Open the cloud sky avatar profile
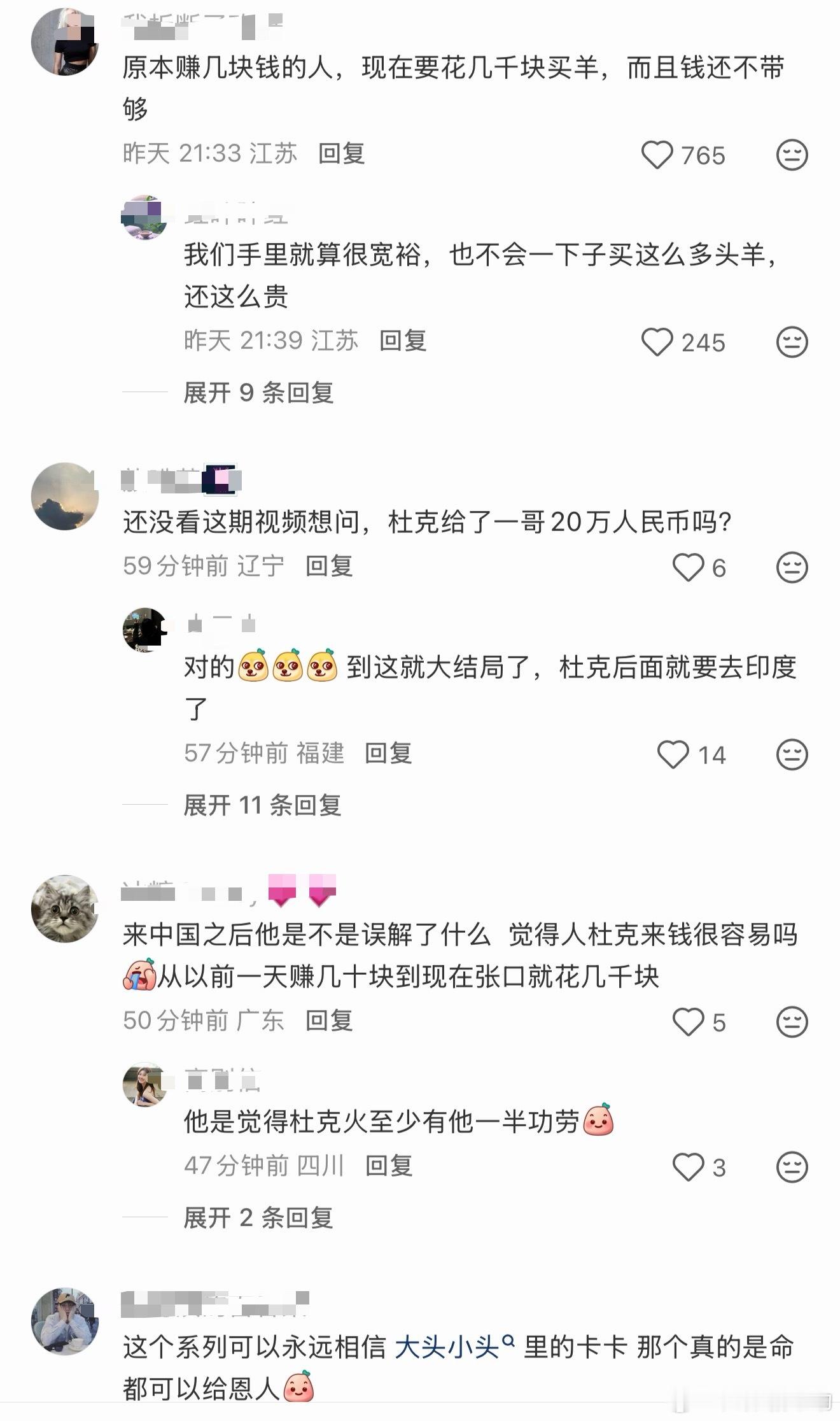Viewport: 840px width, 1421px height. (65, 496)
